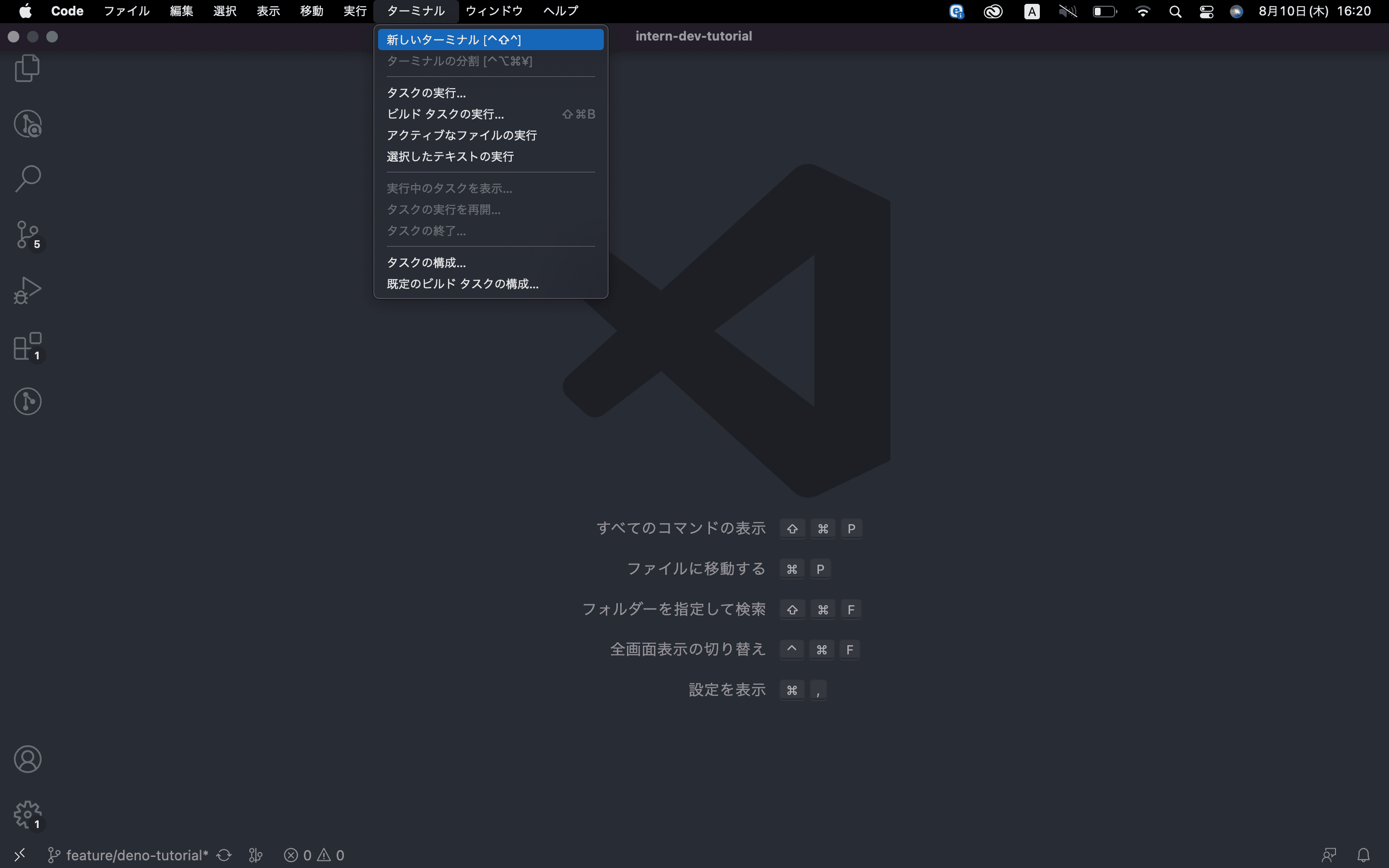
Task: Open the Run and Debug view
Action: click(27, 290)
